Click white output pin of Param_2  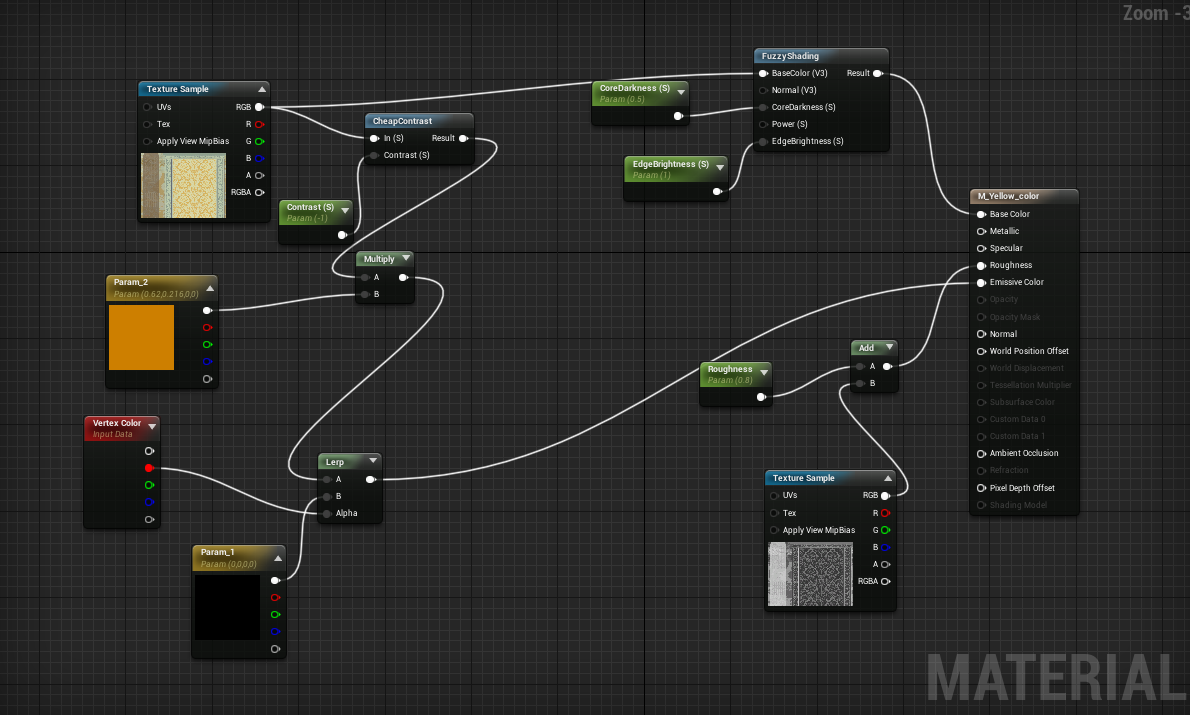click(x=206, y=310)
